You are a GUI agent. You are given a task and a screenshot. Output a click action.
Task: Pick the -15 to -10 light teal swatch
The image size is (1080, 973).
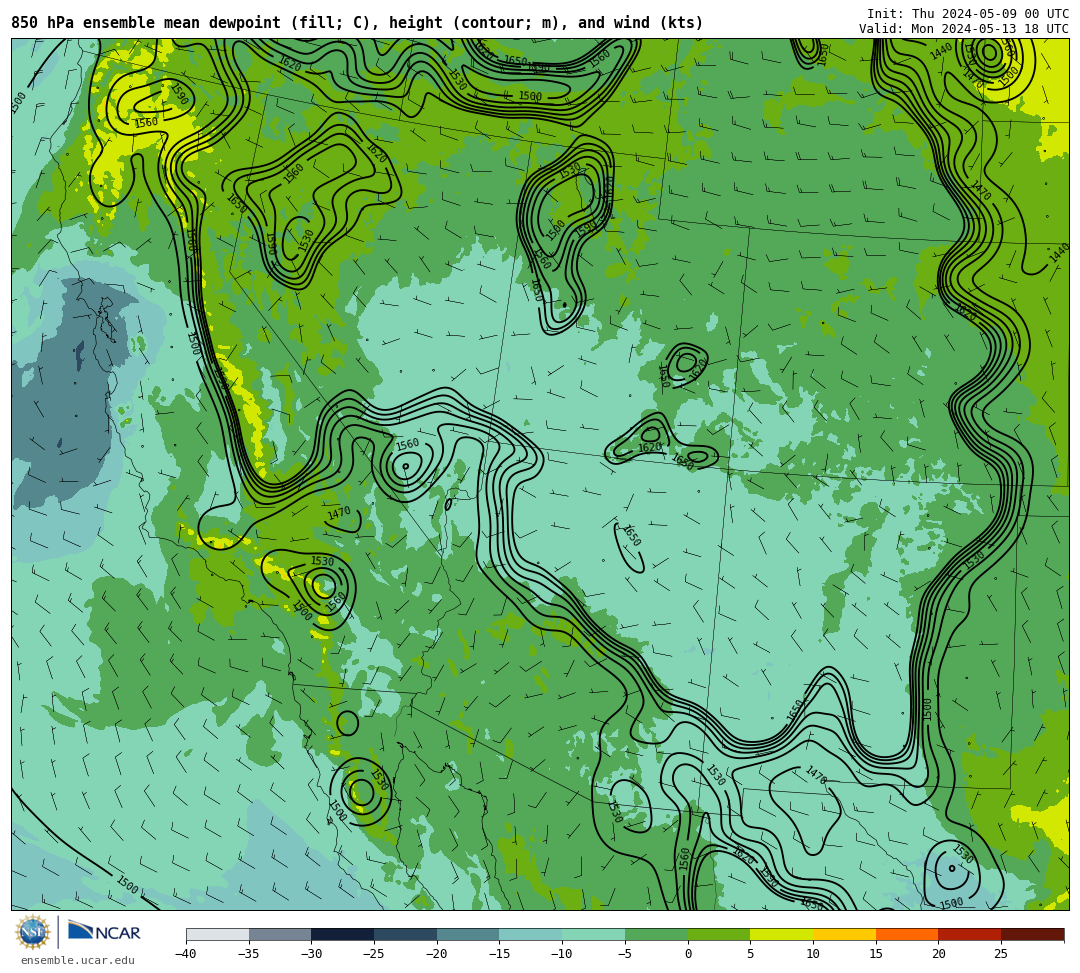click(x=531, y=934)
